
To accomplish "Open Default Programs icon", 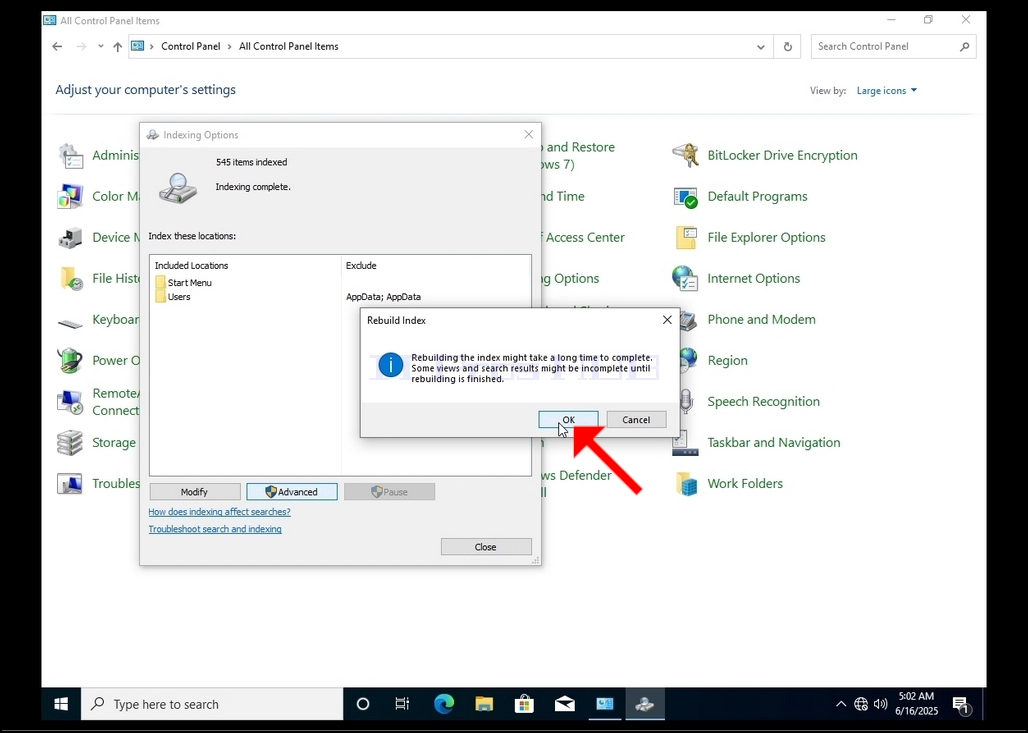I will pos(686,197).
